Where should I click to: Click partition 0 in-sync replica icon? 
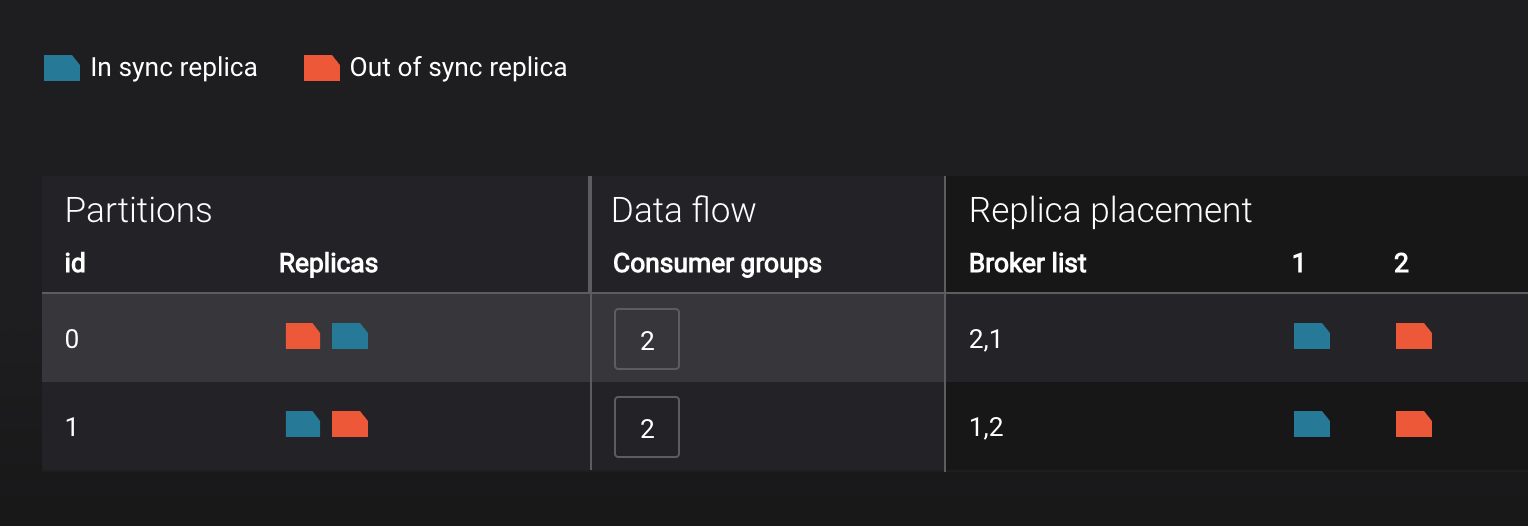(x=350, y=337)
